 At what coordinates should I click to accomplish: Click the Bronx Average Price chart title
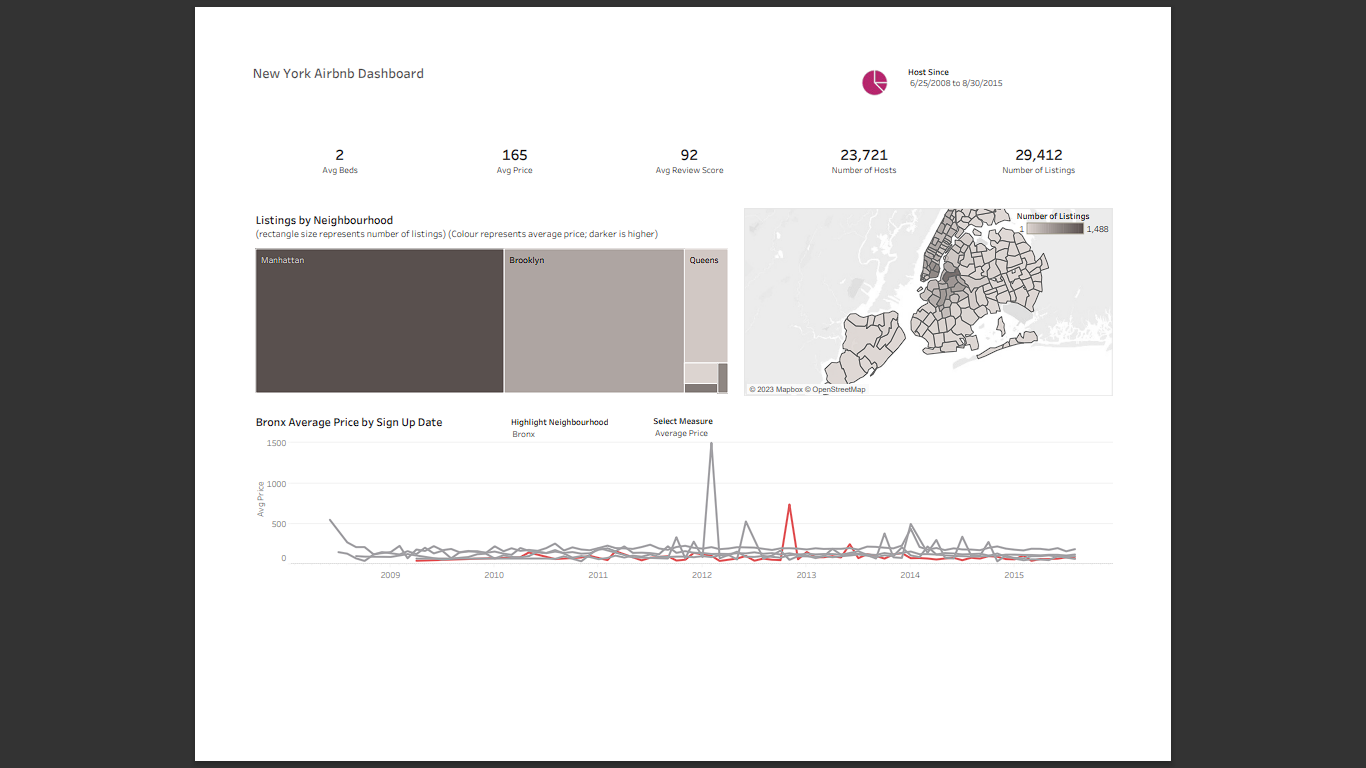[x=348, y=422]
